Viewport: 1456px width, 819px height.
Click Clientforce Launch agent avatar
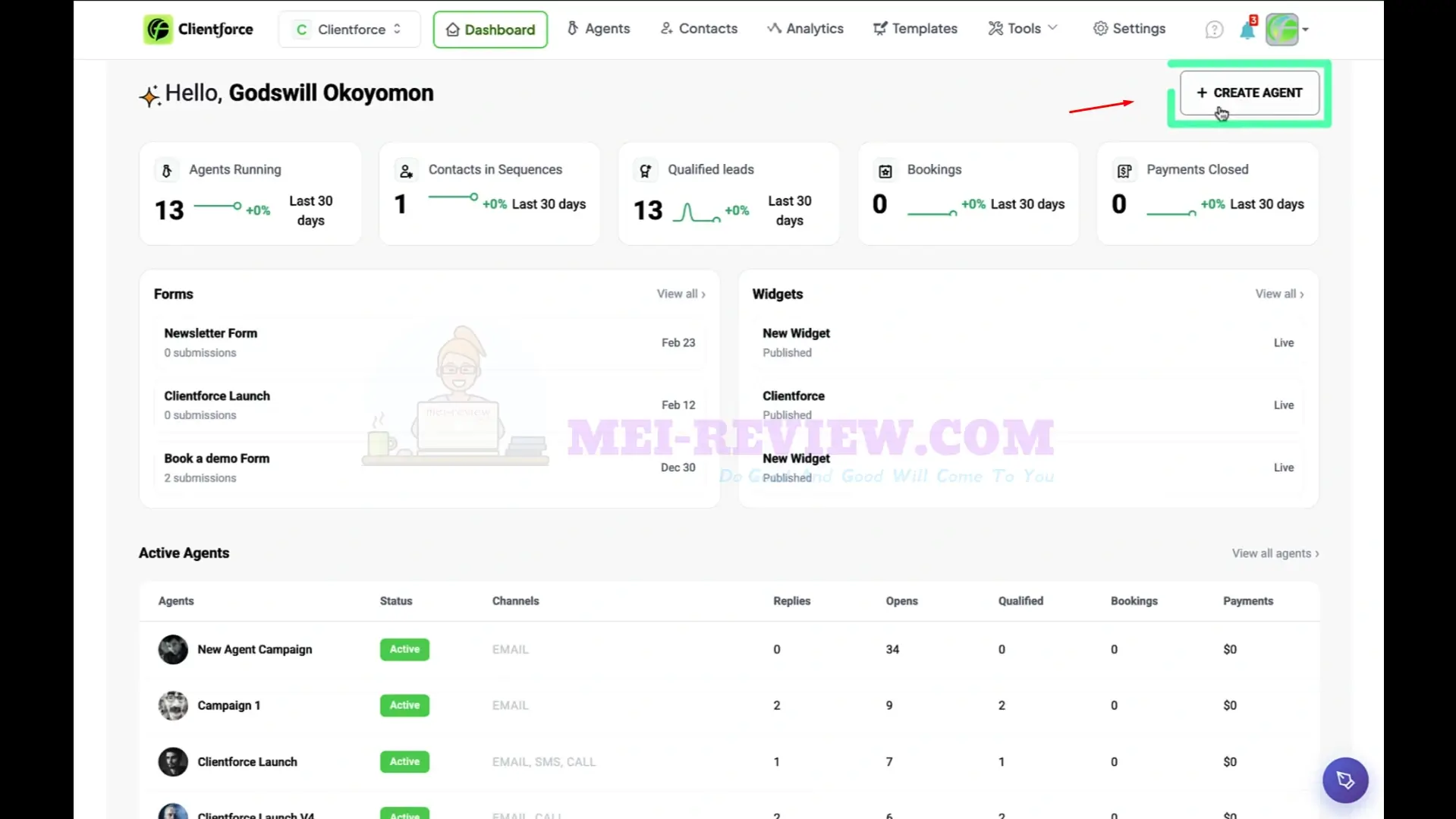click(173, 762)
